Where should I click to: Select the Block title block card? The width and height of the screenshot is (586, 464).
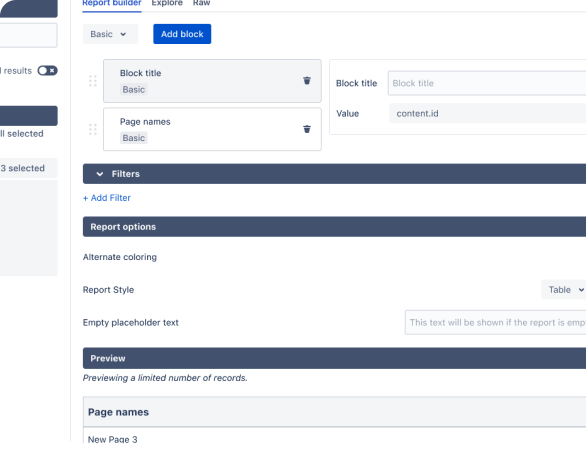tap(212, 81)
